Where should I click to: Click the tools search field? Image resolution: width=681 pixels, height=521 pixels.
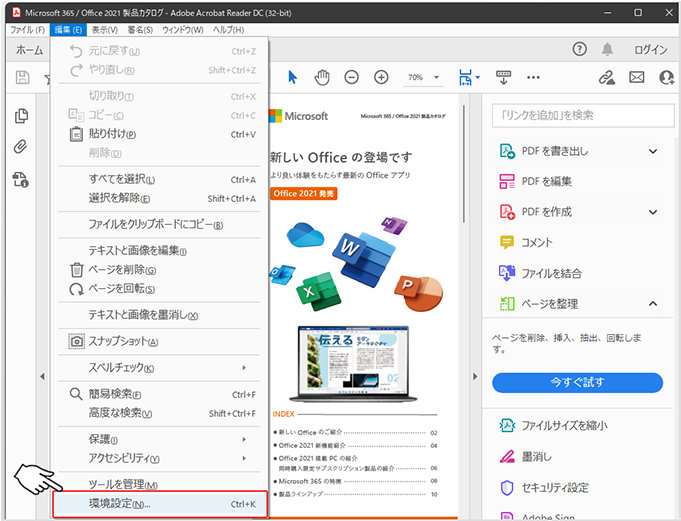[583, 115]
